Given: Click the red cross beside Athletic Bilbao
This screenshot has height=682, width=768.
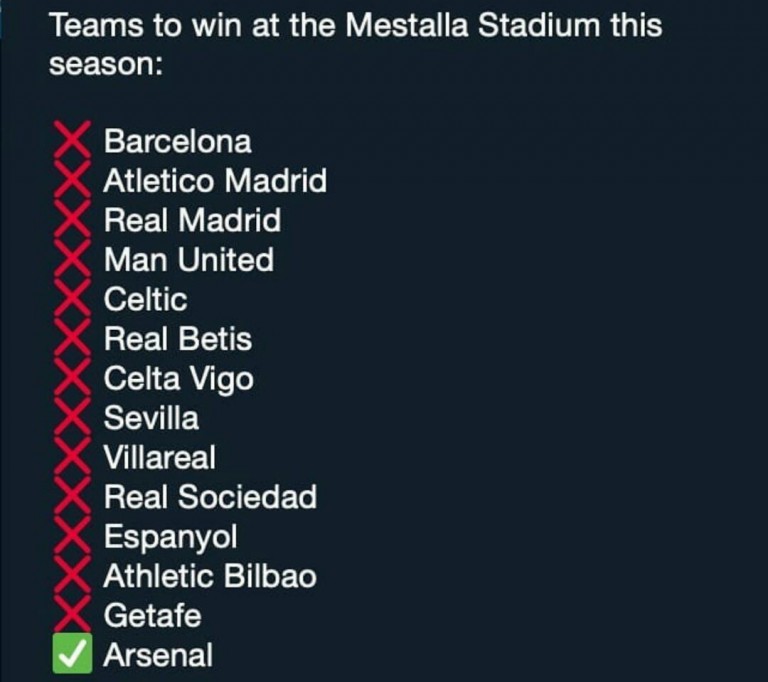Looking at the screenshot, I should pos(72,575).
